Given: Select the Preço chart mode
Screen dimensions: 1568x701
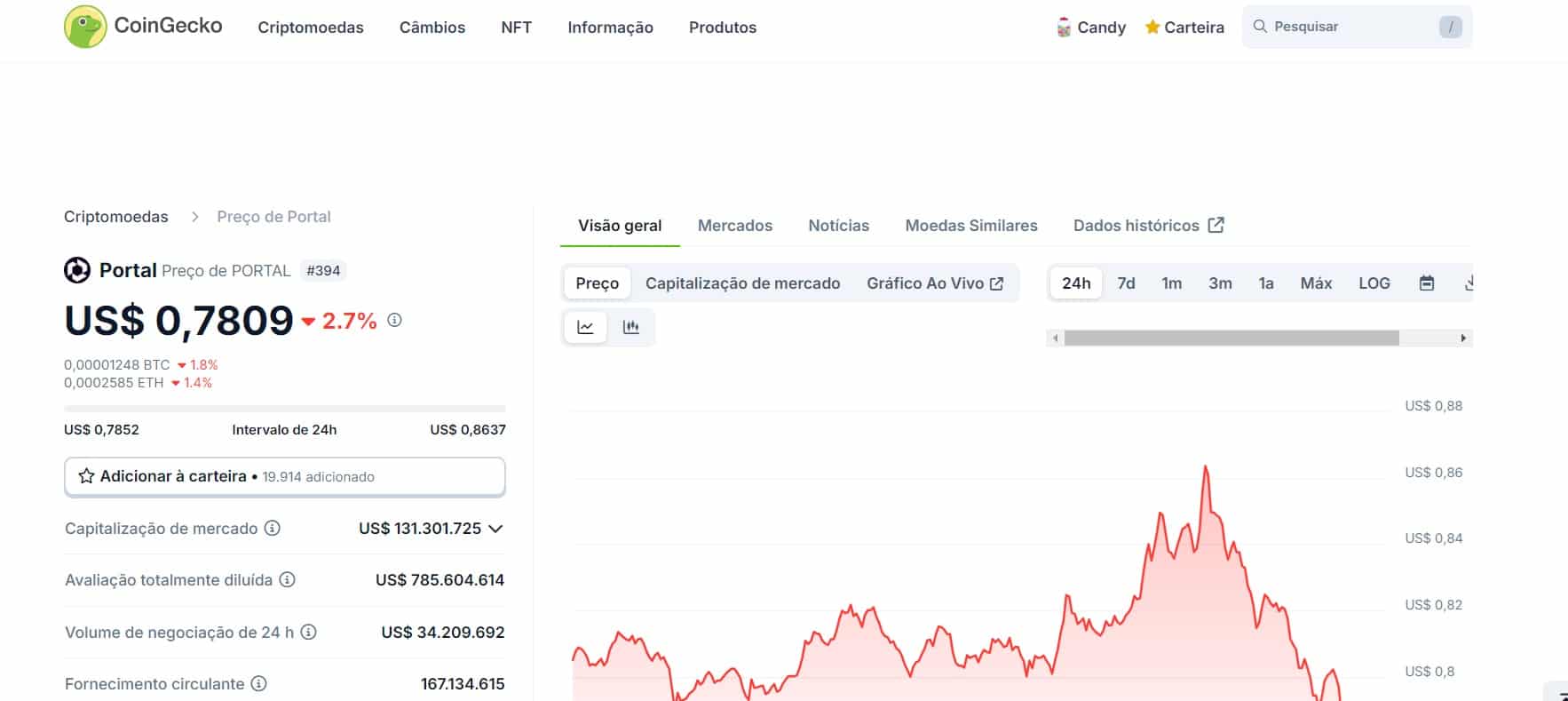Looking at the screenshot, I should (598, 283).
